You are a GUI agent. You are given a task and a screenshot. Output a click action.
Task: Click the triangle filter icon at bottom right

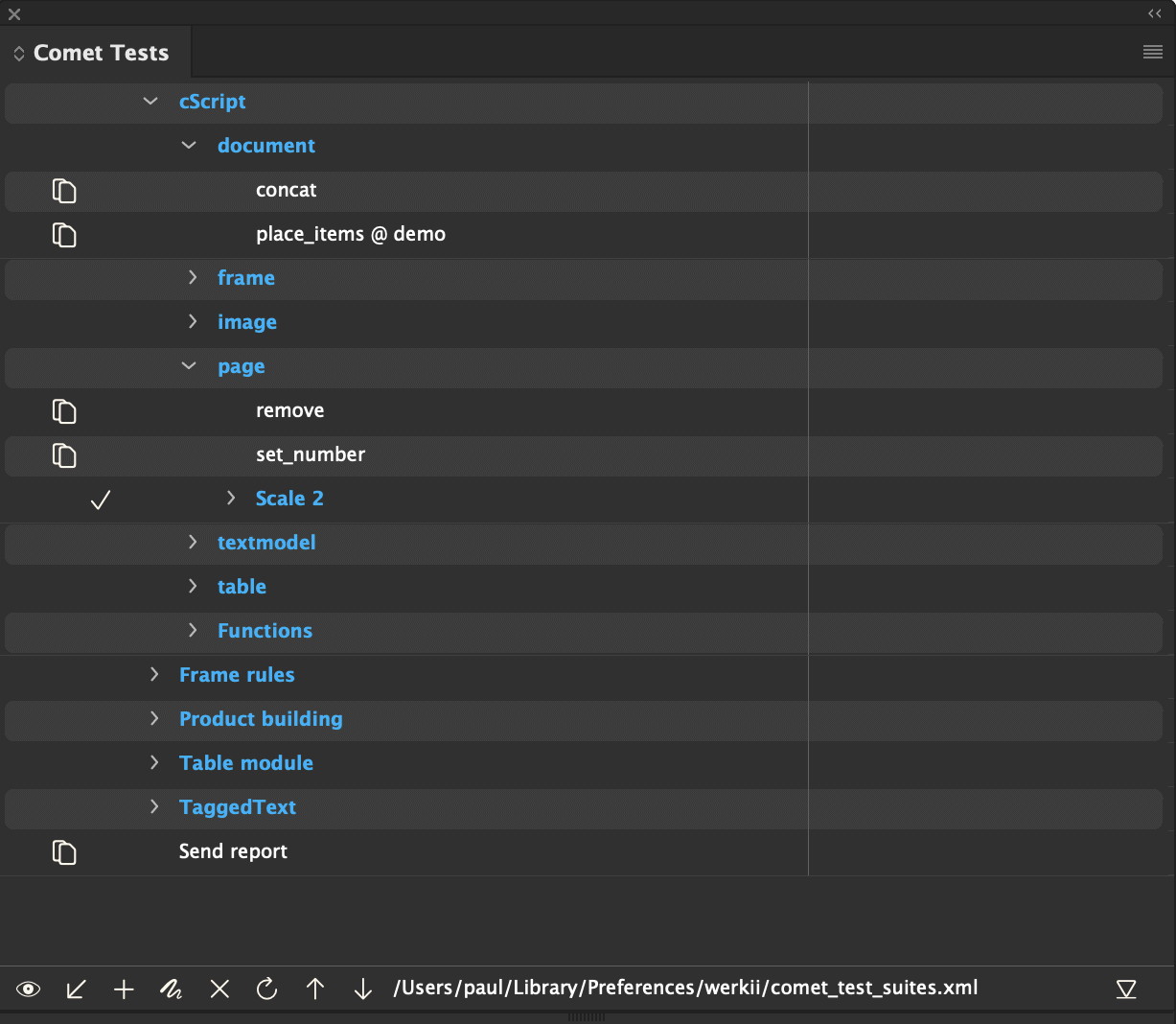coord(1126,989)
